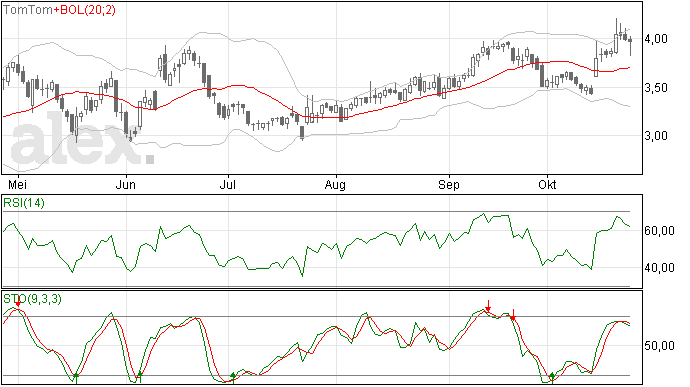
Task: Click the 4,00 price axis value
Action: [x=656, y=39]
